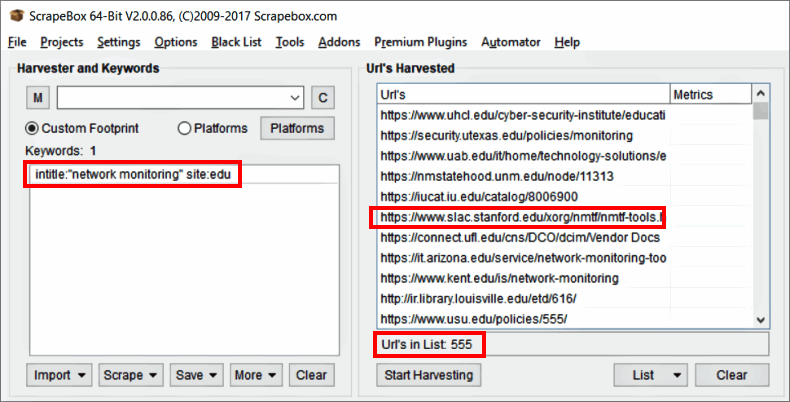Screen dimensions: 790x402
Task: Click the Clear button under keywords
Action: pos(311,375)
